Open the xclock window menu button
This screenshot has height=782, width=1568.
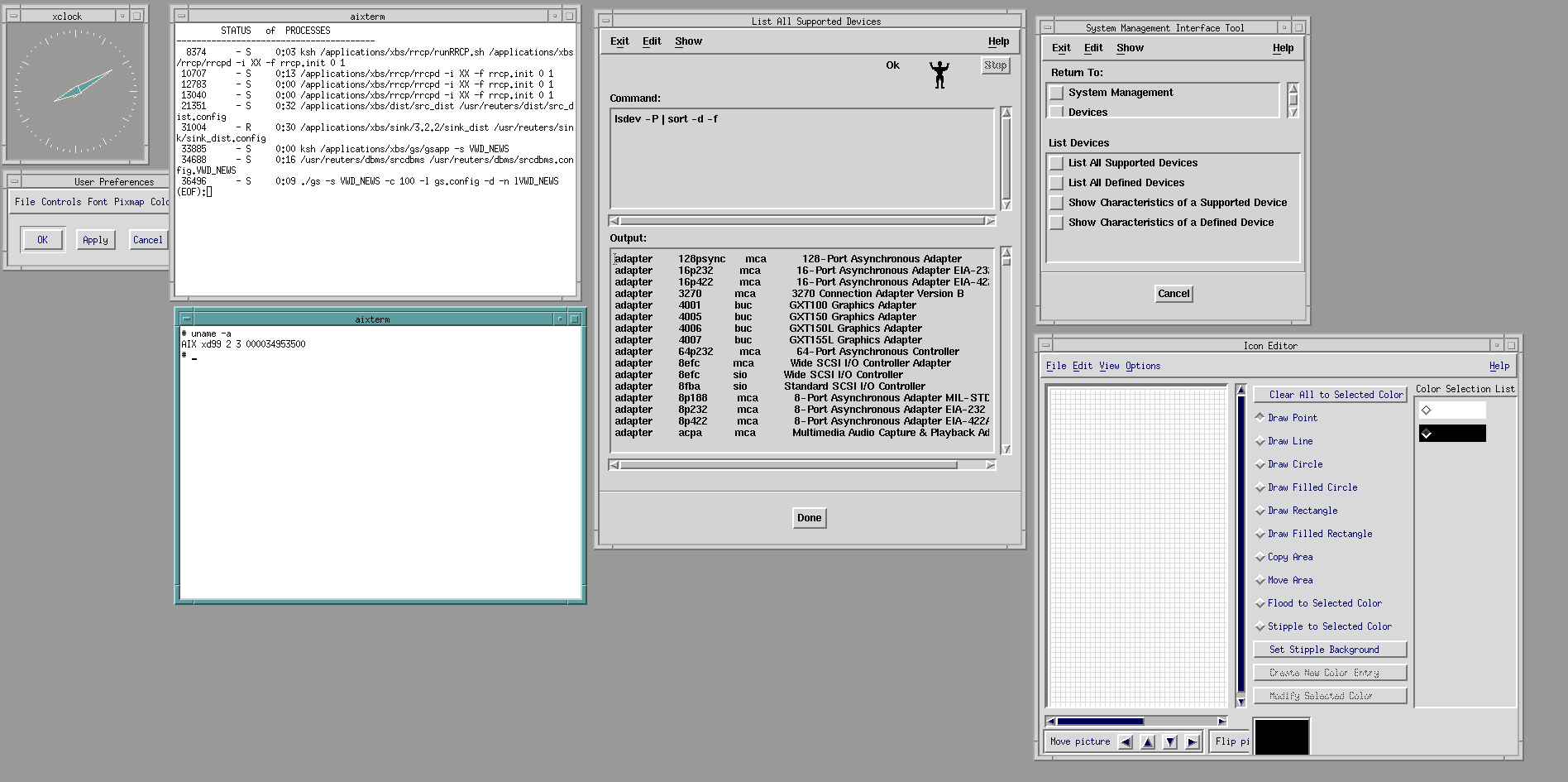point(14,16)
